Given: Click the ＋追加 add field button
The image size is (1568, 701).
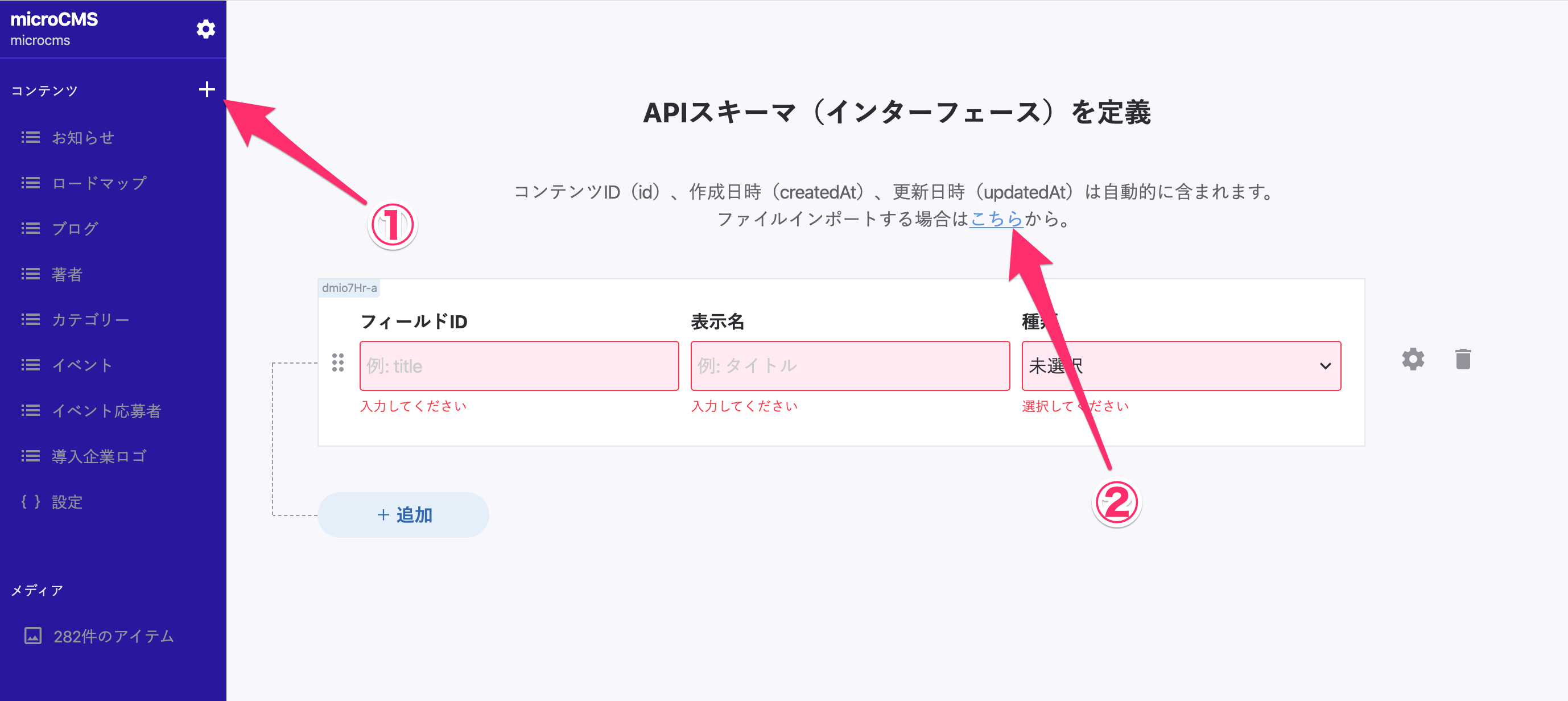Looking at the screenshot, I should coord(403,515).
